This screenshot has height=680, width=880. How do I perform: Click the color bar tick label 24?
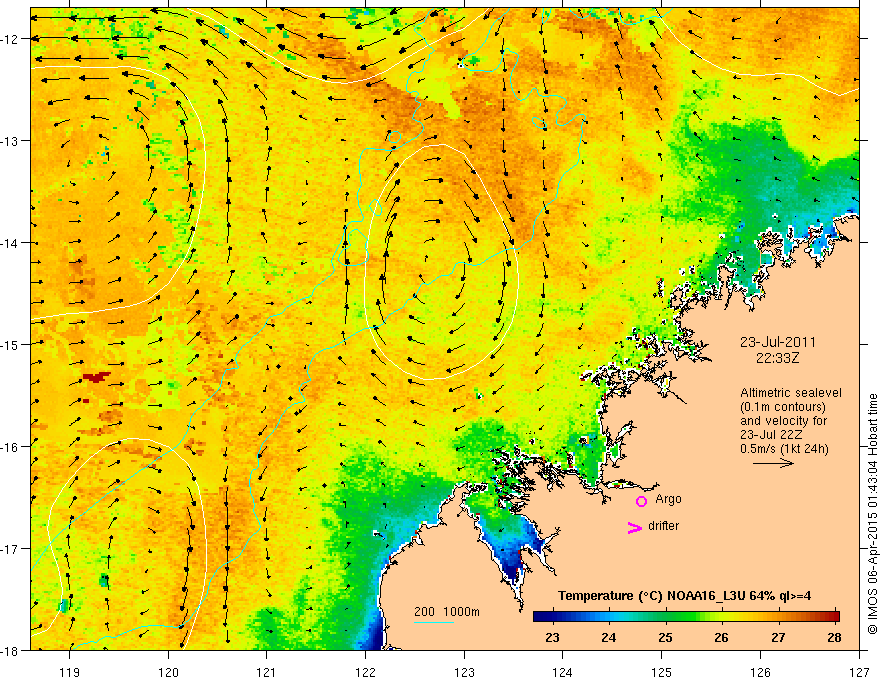pos(608,638)
